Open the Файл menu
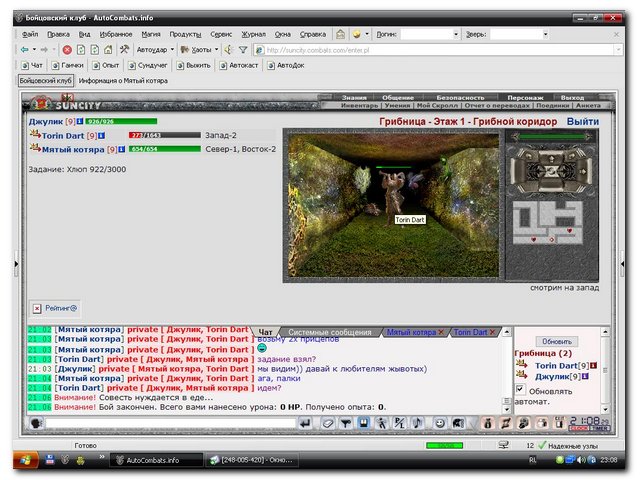This screenshot has width=640, height=480. [x=30, y=34]
